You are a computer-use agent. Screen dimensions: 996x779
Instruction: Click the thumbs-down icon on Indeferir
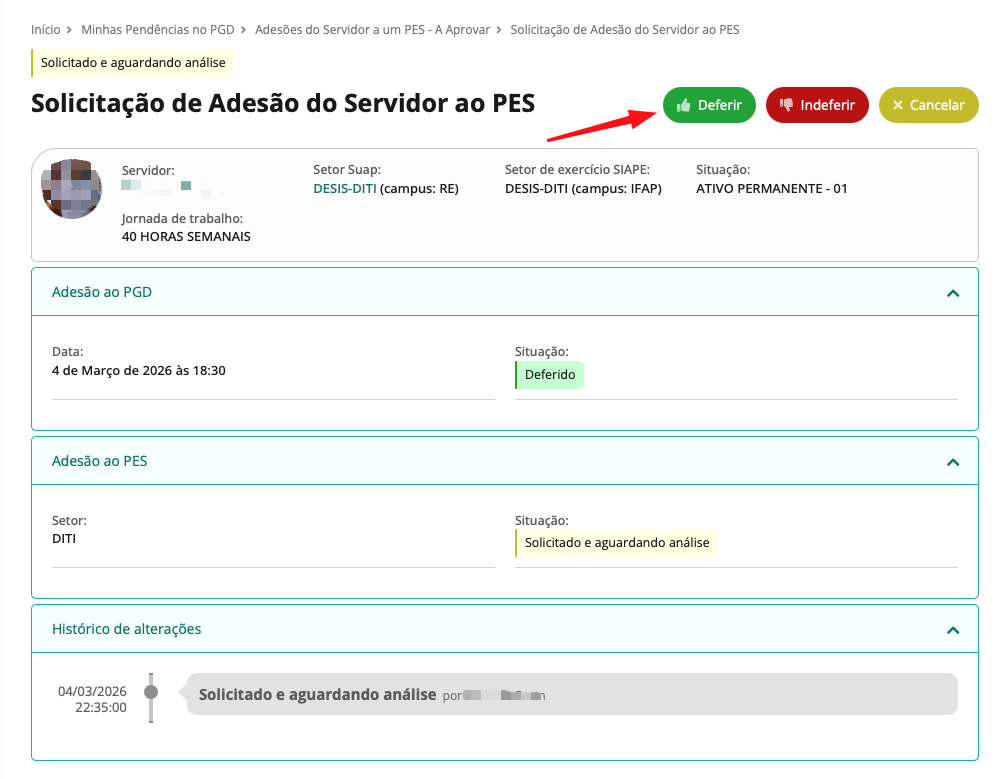coord(786,105)
